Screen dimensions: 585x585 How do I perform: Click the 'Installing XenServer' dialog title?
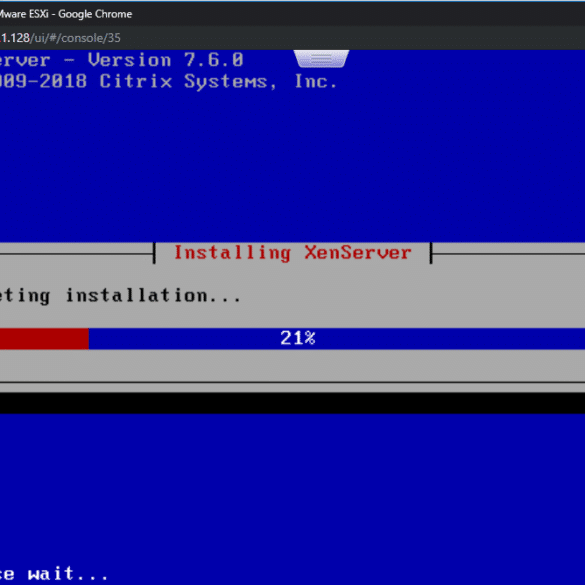292,253
